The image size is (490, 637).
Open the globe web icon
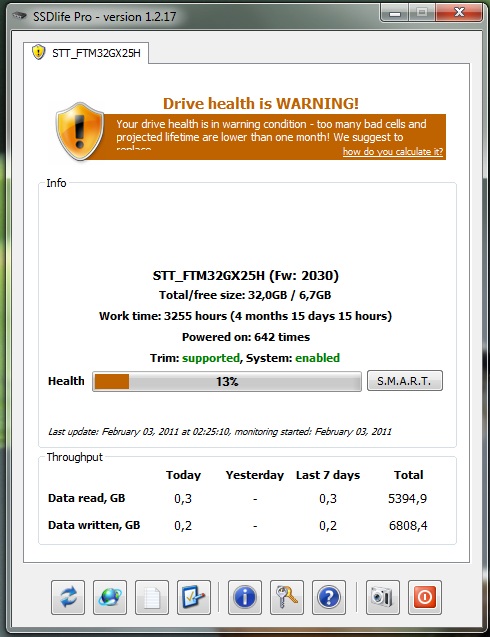(110, 597)
